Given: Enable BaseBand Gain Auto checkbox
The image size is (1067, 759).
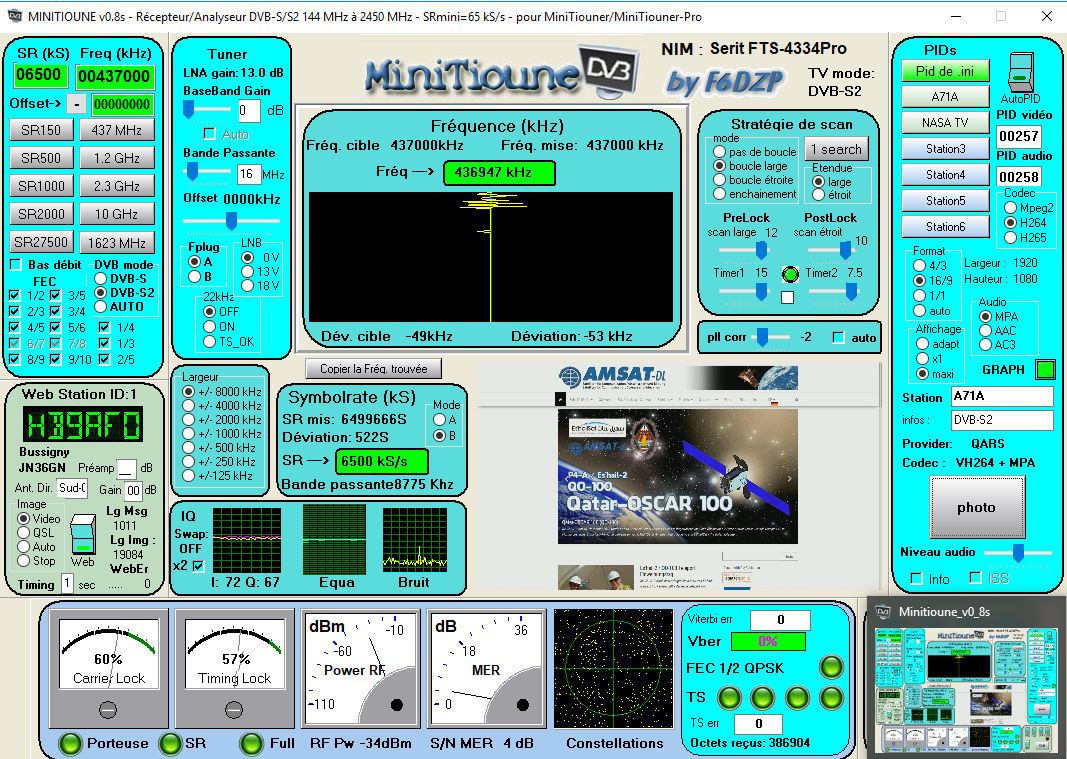Looking at the screenshot, I should coord(210,133).
